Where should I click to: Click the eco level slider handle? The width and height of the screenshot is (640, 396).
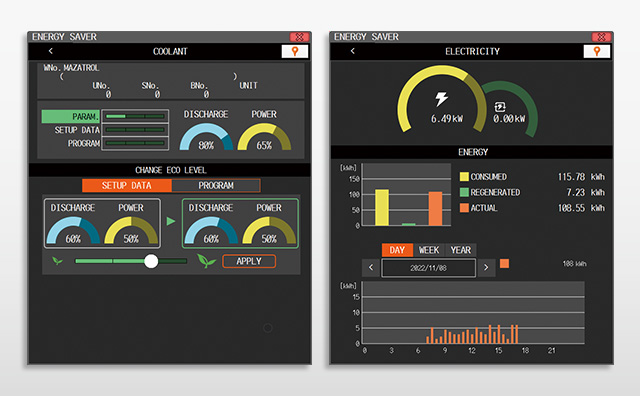coord(151,261)
